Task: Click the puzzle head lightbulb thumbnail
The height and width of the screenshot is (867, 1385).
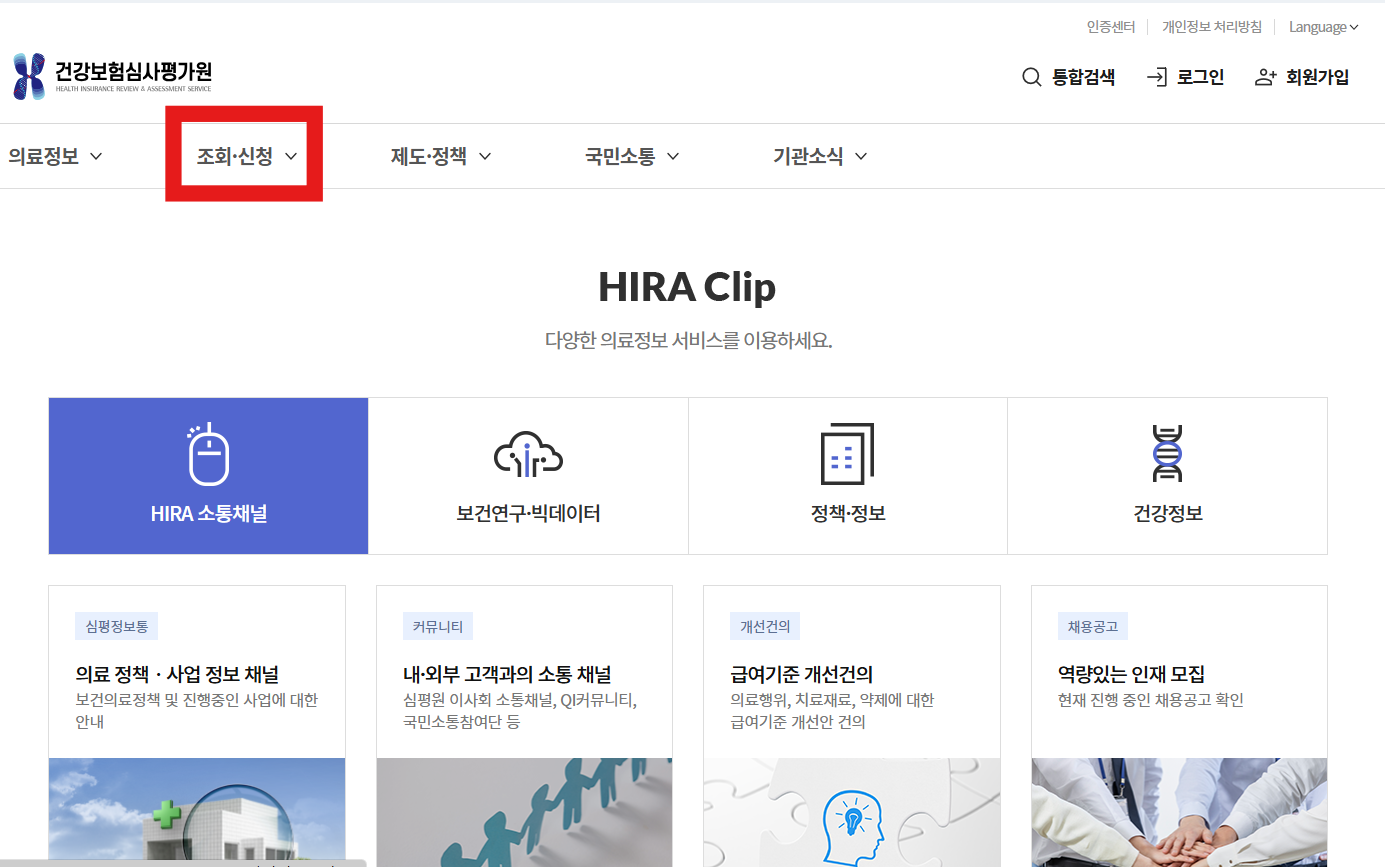Action: point(852,812)
